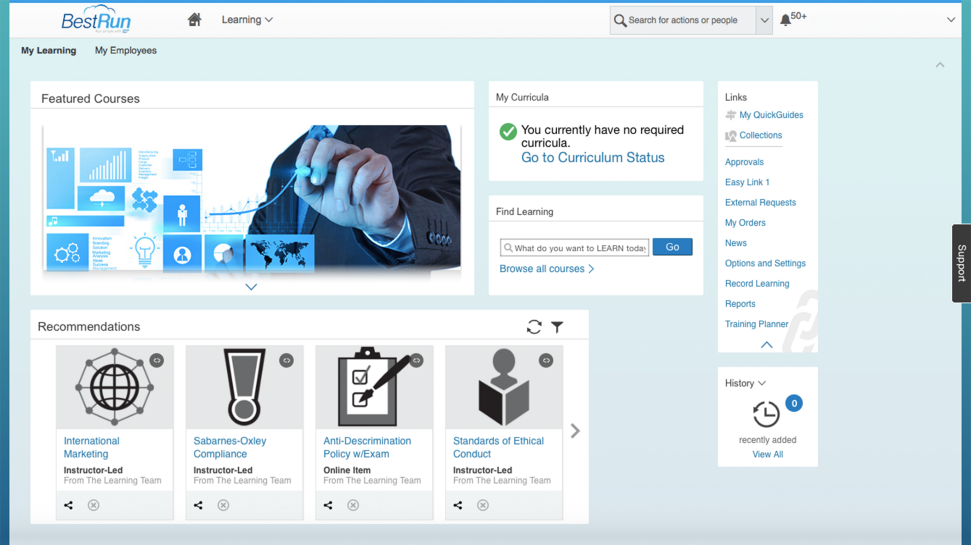Dismiss the Anti-Descrimination Policy recommendation
This screenshot has width=971, height=545.
pos(353,505)
